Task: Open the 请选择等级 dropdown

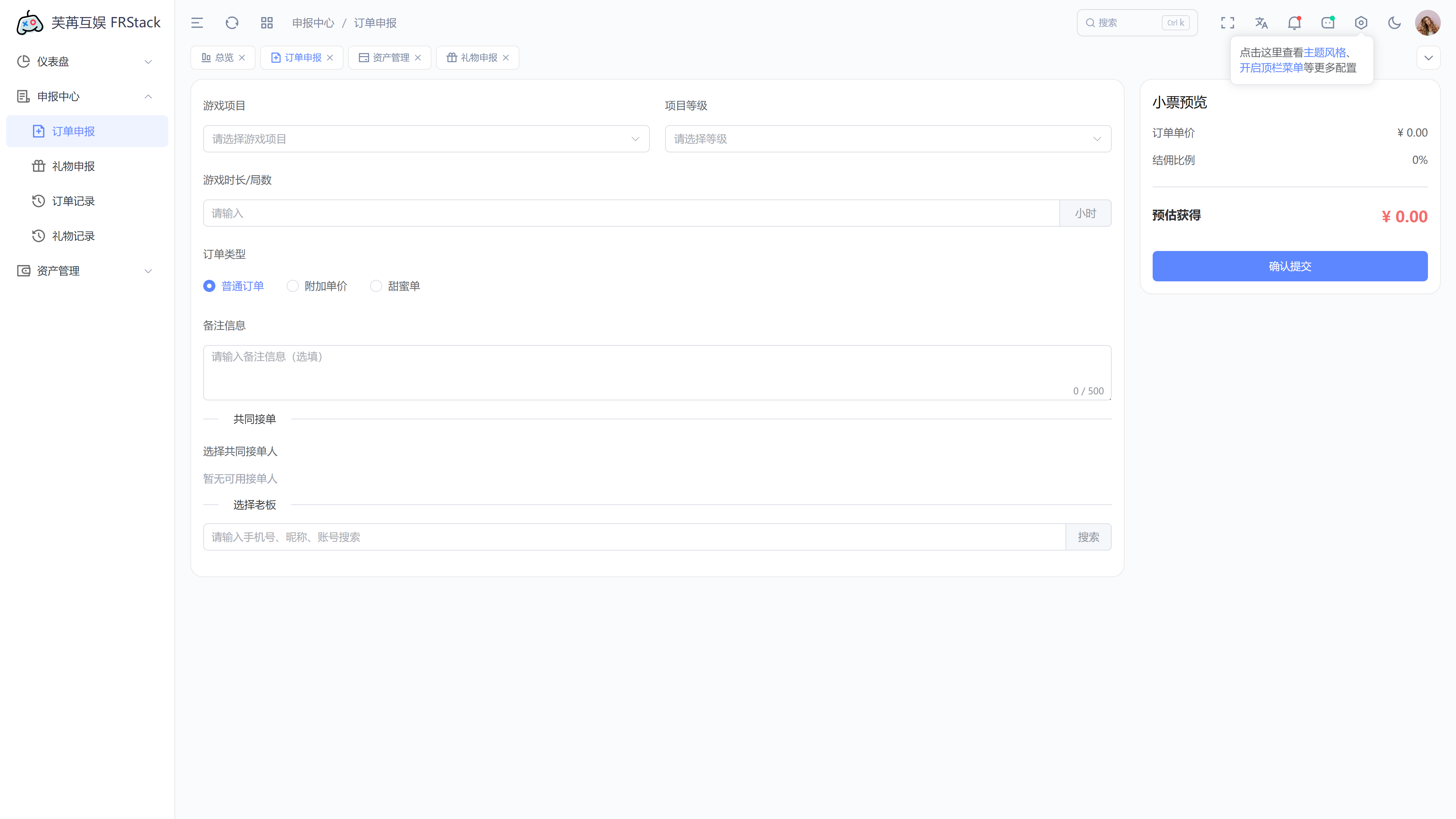Action: coord(887,139)
